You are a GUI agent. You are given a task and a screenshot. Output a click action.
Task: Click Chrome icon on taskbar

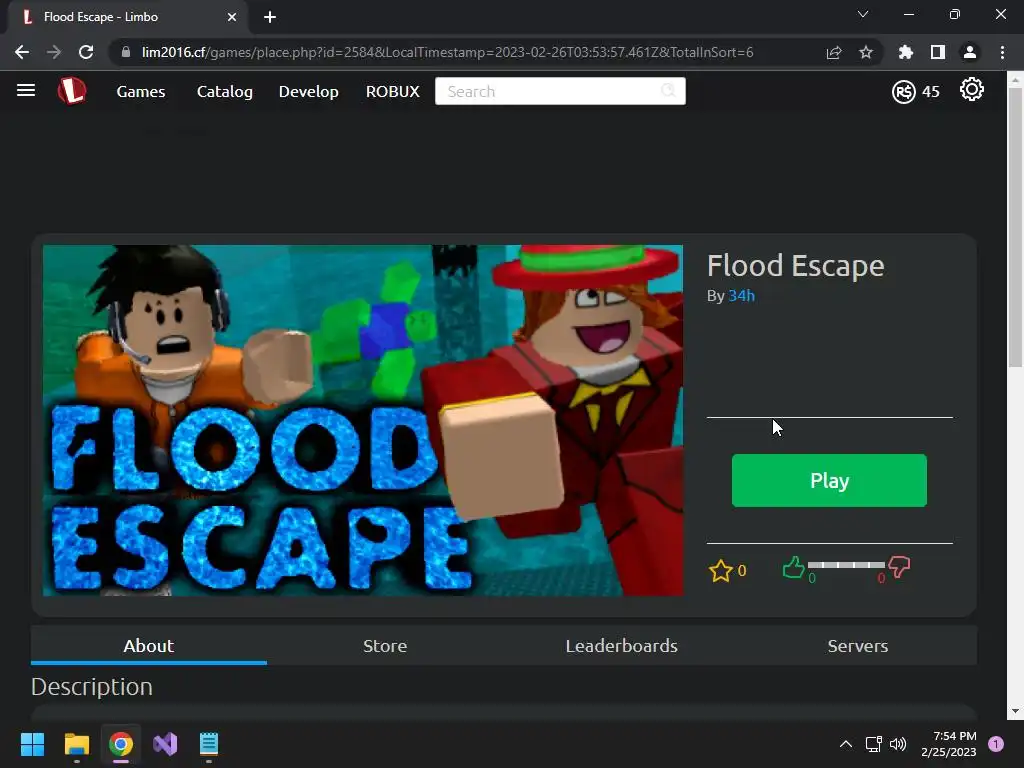pos(121,744)
